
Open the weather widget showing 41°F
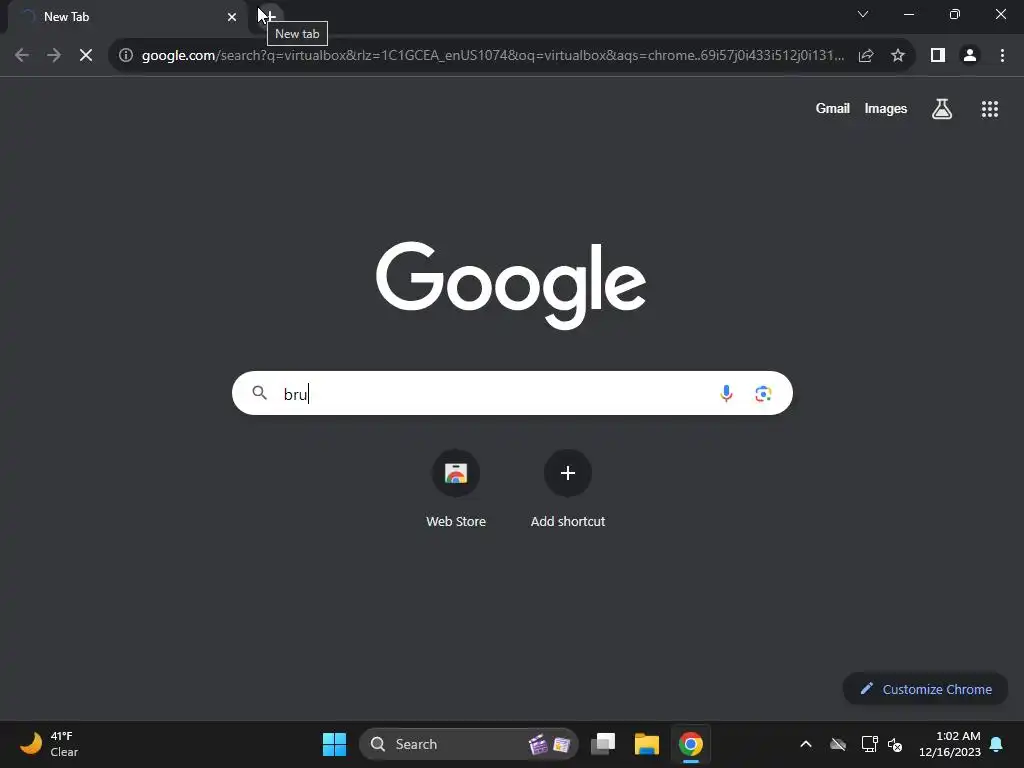49,744
